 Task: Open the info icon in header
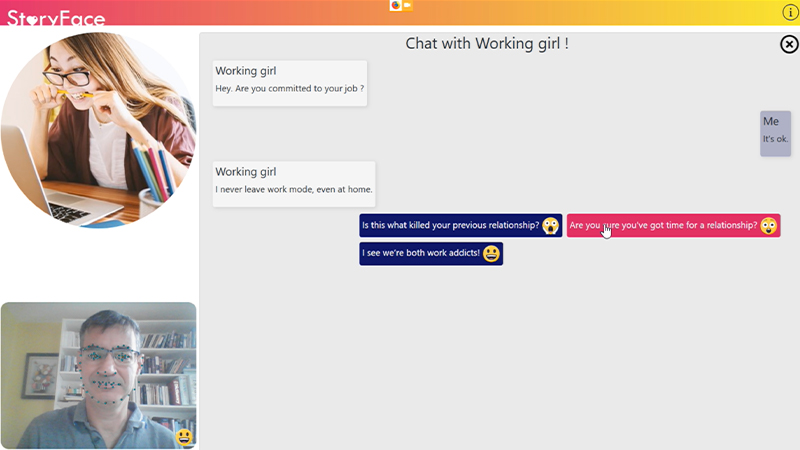(790, 12)
